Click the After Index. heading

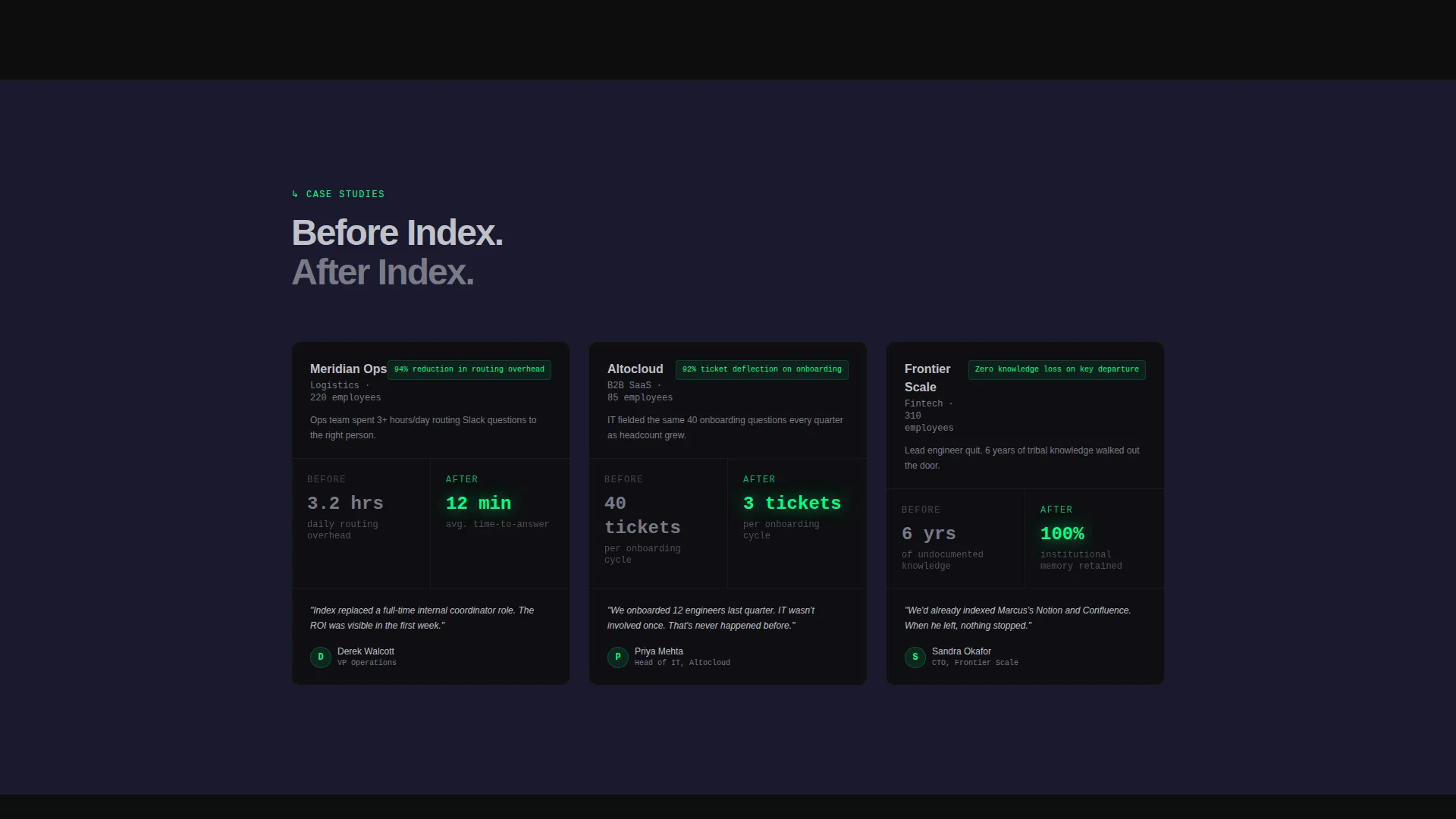click(x=383, y=272)
